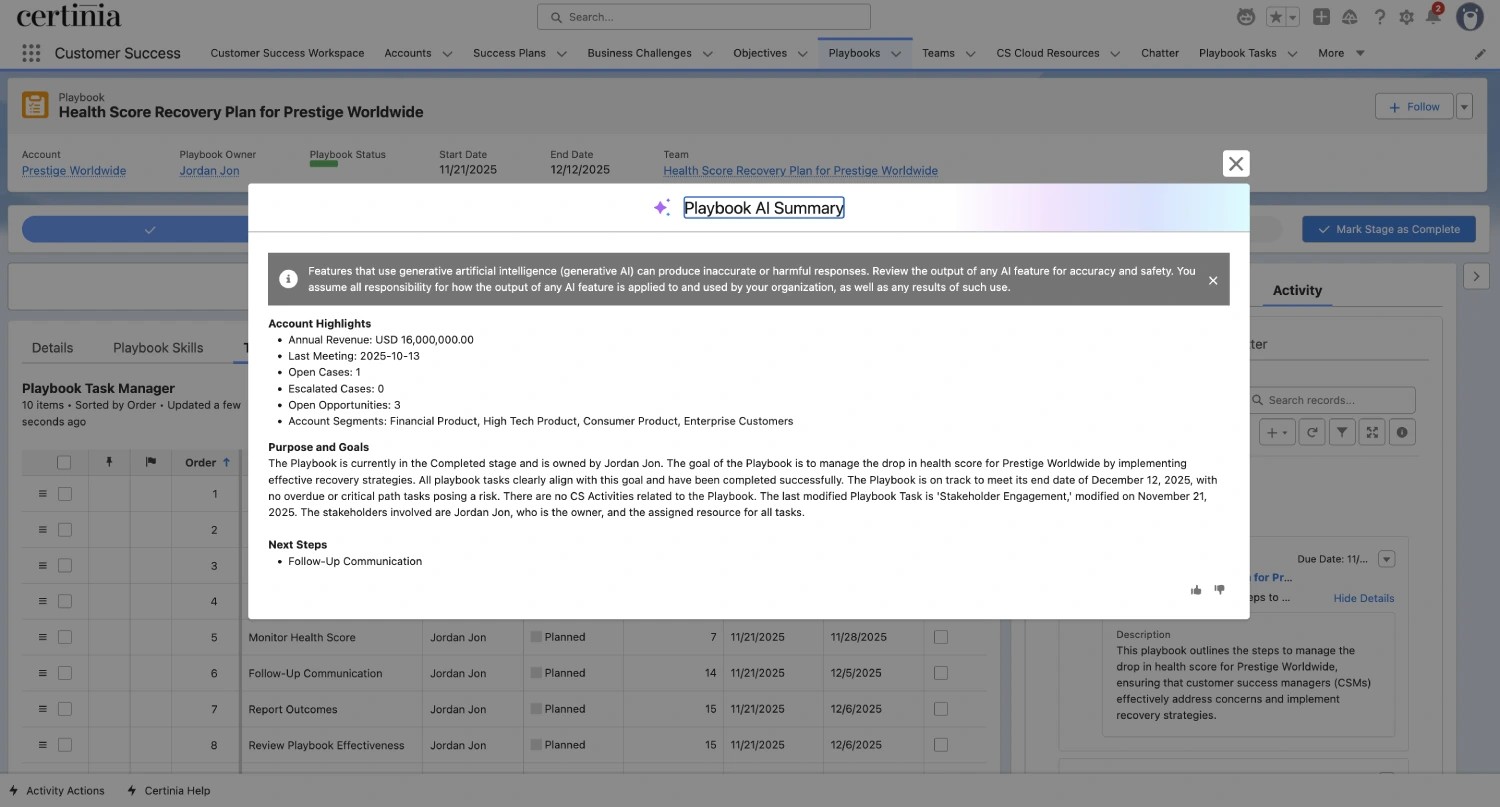Screen dimensions: 1500x807
Task: Open the Chatter navigation tab
Action: coord(1159,53)
